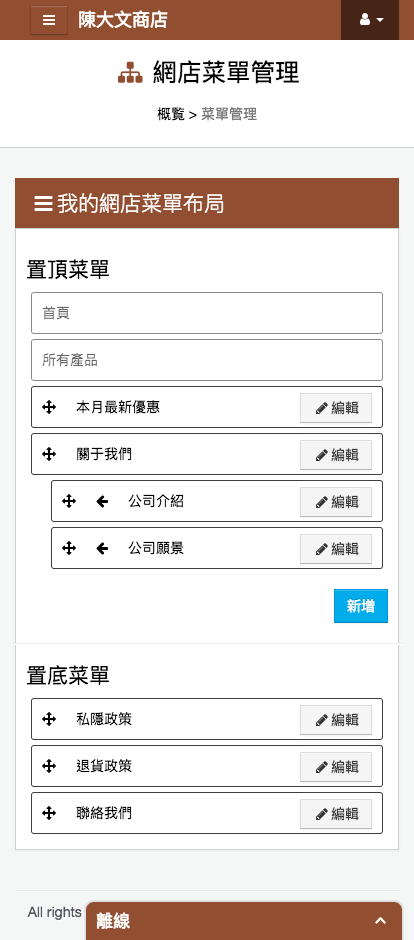Image resolution: width=414 pixels, height=940 pixels.
Task: Open the user account dropdown
Action: [370, 20]
